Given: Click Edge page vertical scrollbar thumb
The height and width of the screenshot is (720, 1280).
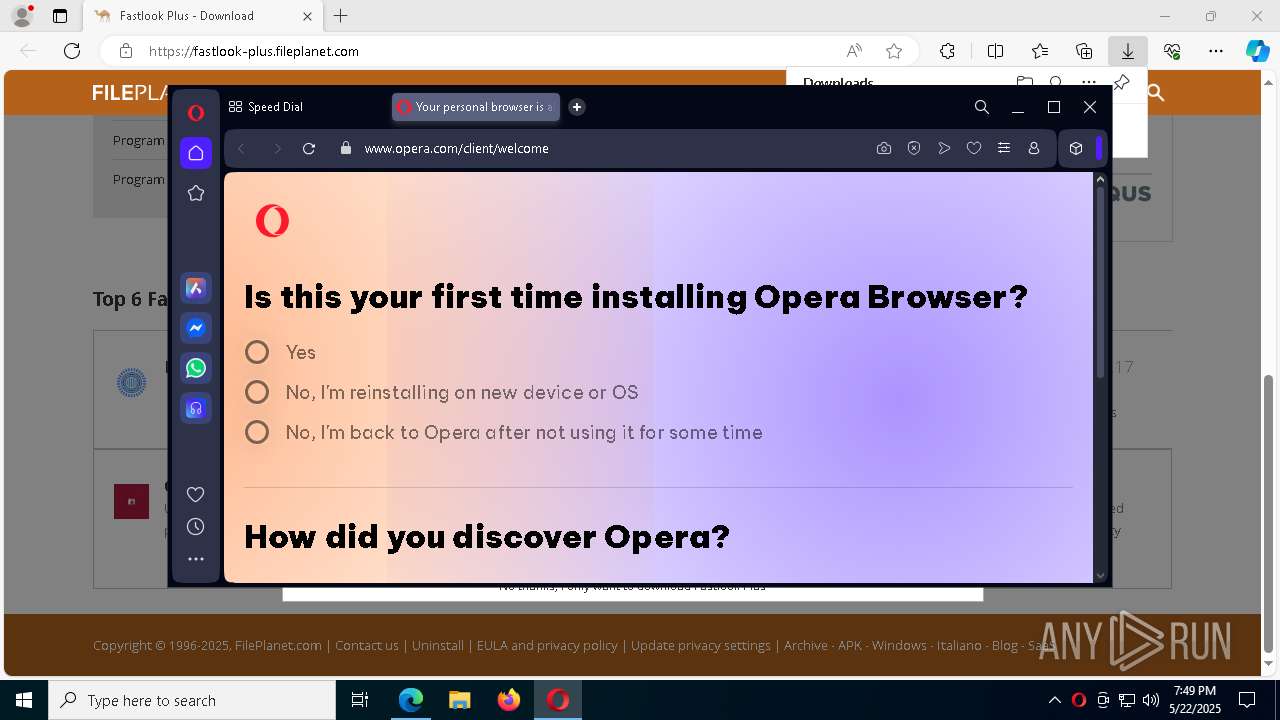Looking at the screenshot, I should coord(1269,513).
